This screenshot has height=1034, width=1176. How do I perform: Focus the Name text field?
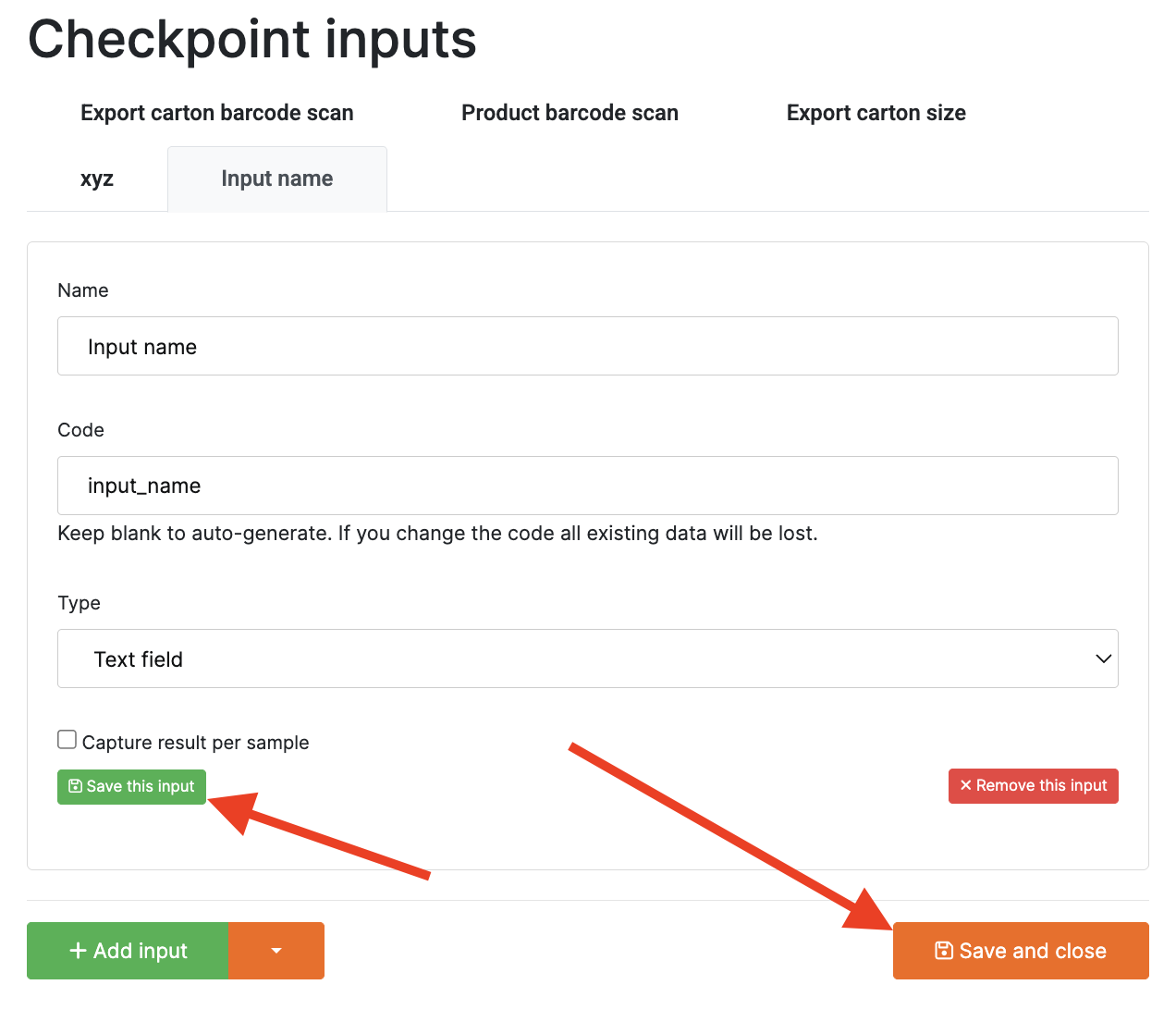click(587, 346)
